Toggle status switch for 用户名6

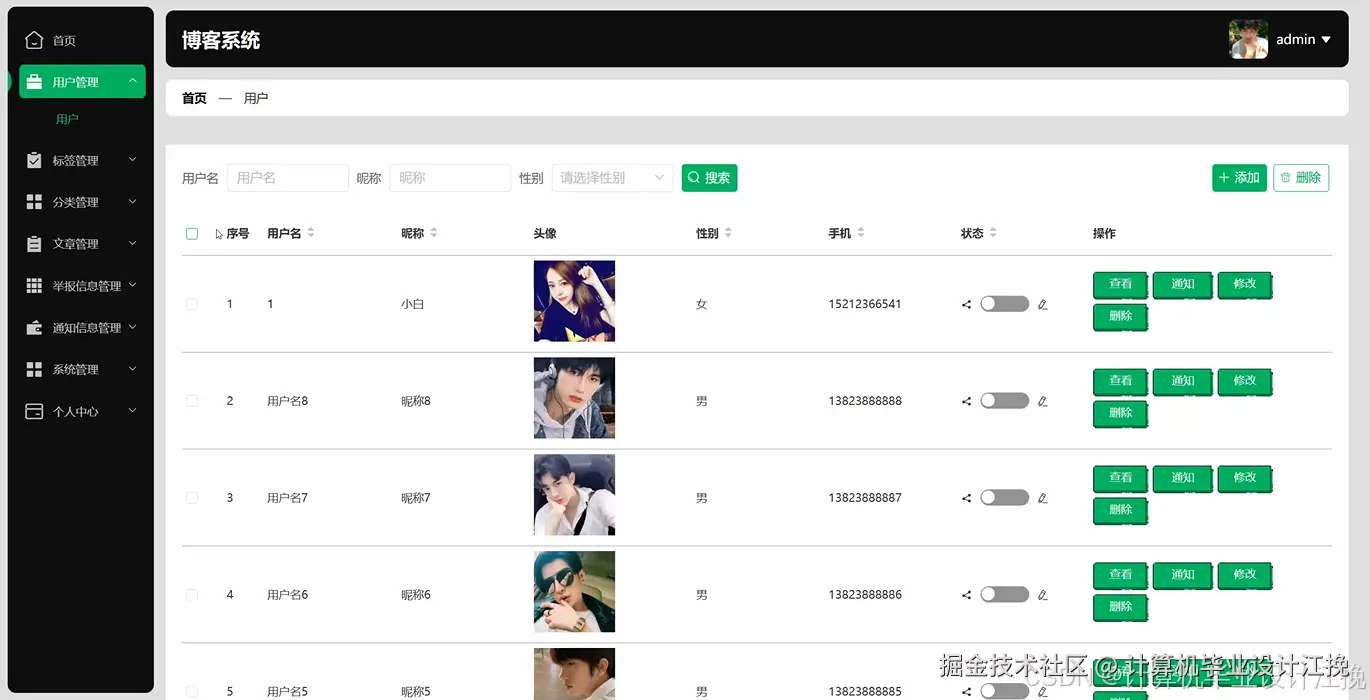point(1004,595)
